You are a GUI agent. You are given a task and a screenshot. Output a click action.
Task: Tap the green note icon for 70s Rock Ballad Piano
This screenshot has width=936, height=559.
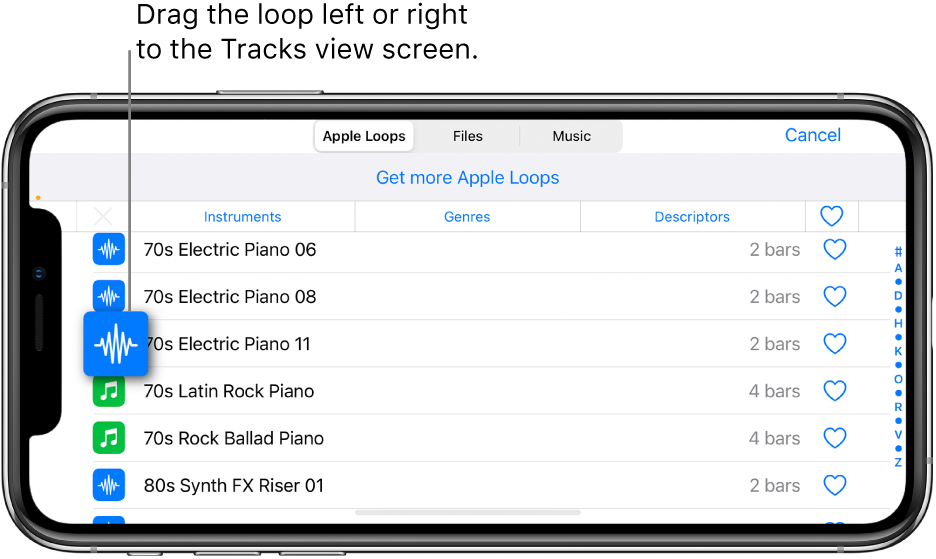click(109, 438)
